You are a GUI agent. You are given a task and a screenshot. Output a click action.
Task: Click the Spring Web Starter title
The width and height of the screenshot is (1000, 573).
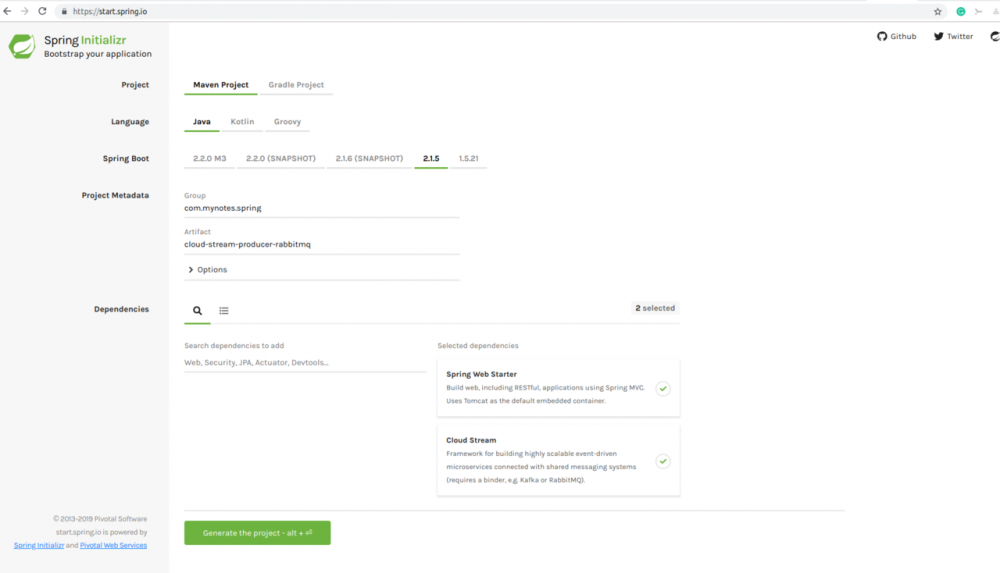pos(482,375)
